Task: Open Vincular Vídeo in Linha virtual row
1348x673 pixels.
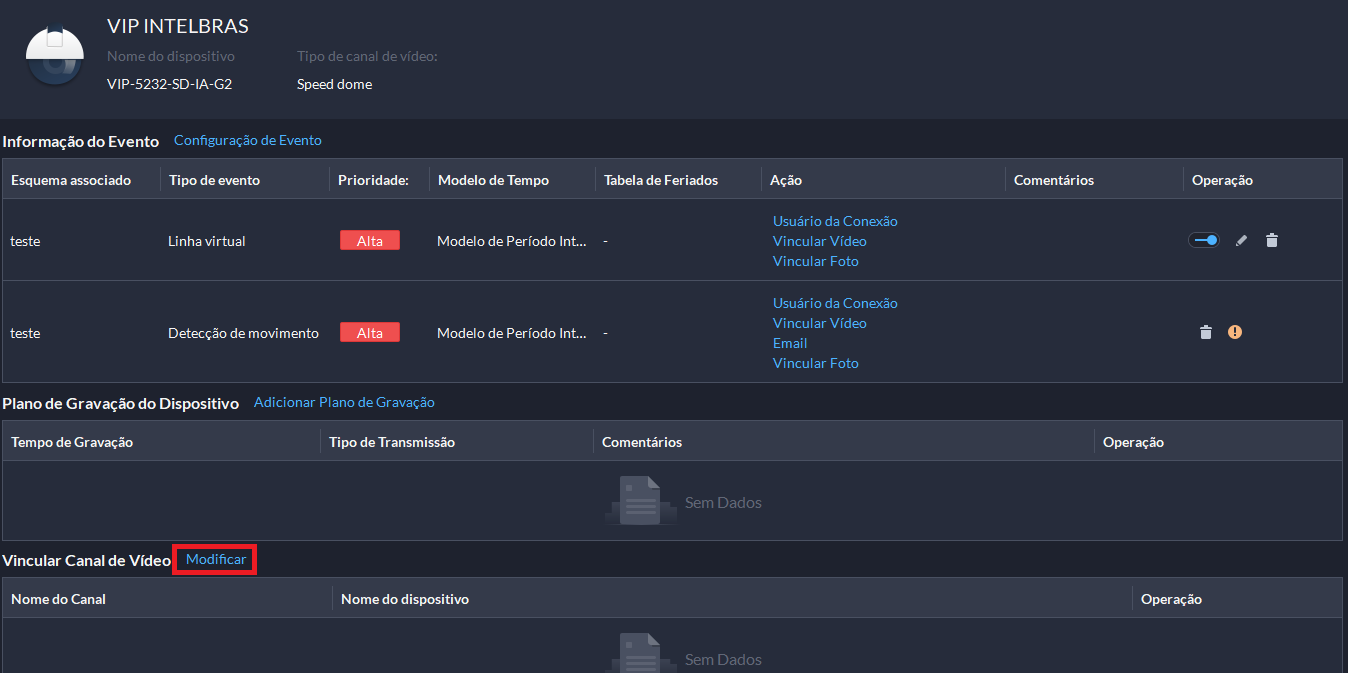Action: coord(820,241)
